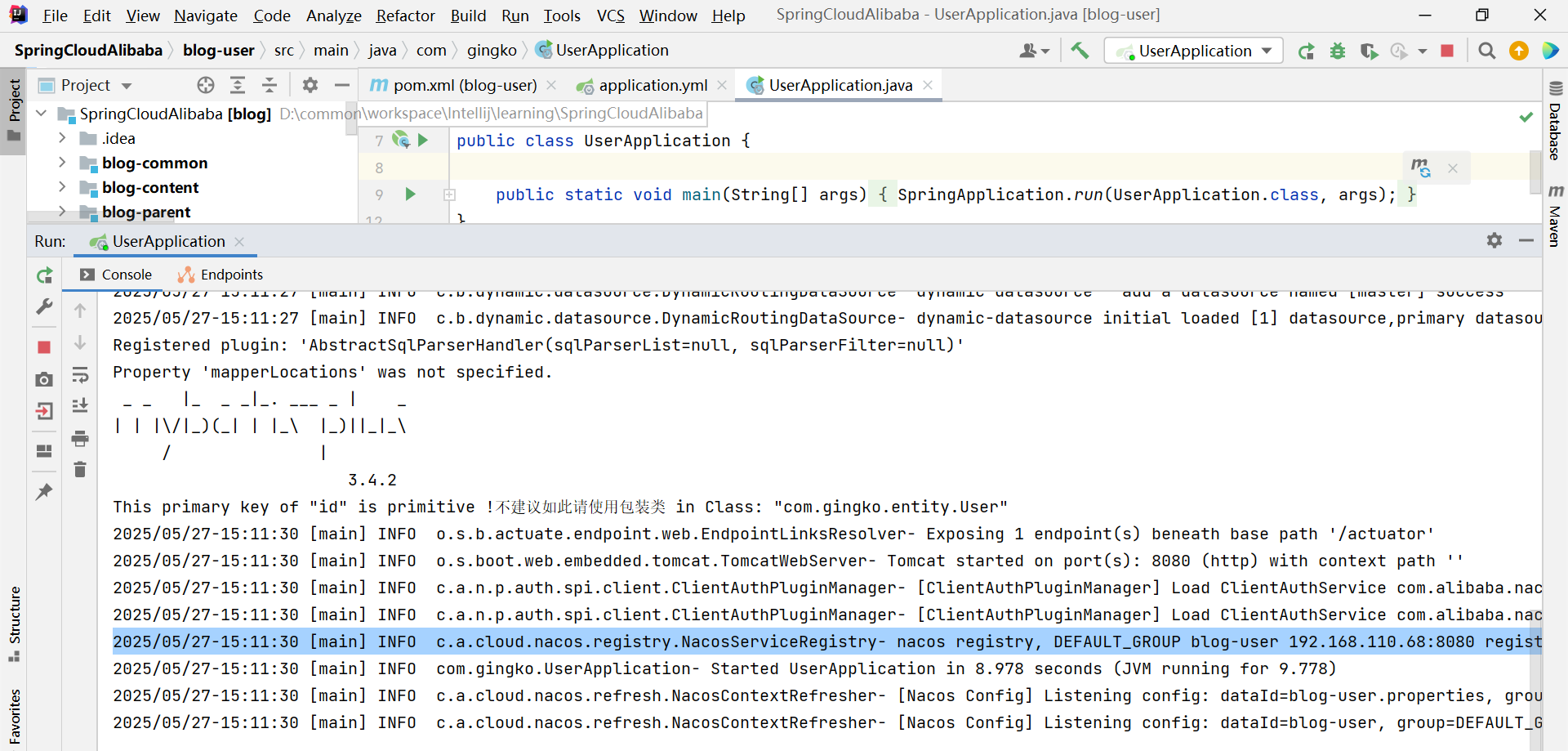The width and height of the screenshot is (1568, 751).
Task: Click the orange update arrow icon
Action: 1519,51
